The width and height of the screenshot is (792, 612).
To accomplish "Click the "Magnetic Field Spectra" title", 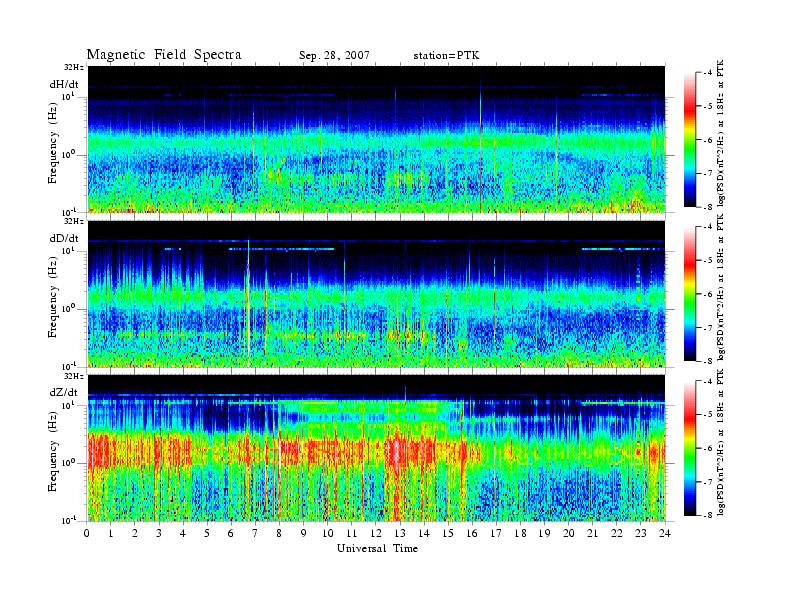I will (x=164, y=55).
